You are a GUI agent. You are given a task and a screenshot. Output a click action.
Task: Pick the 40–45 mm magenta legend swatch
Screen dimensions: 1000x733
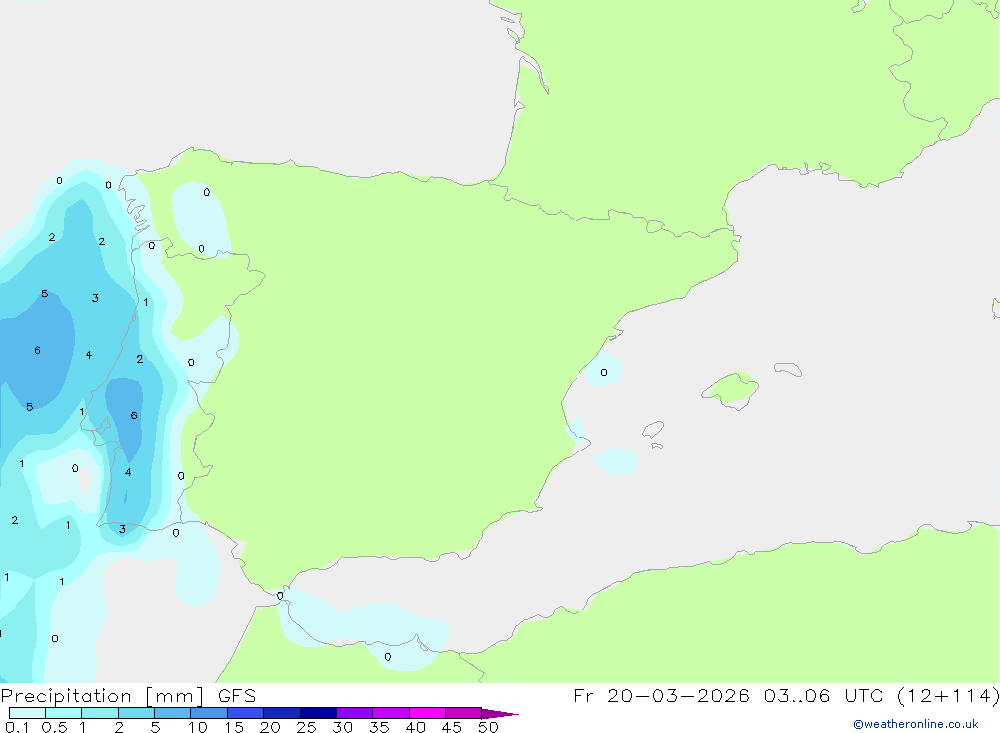tap(427, 713)
